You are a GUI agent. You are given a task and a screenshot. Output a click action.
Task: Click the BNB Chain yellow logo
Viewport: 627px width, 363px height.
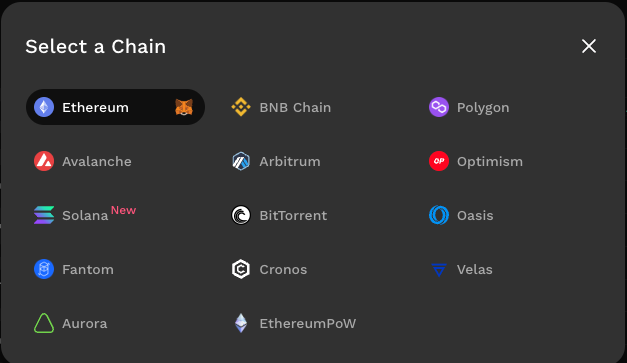click(241, 107)
